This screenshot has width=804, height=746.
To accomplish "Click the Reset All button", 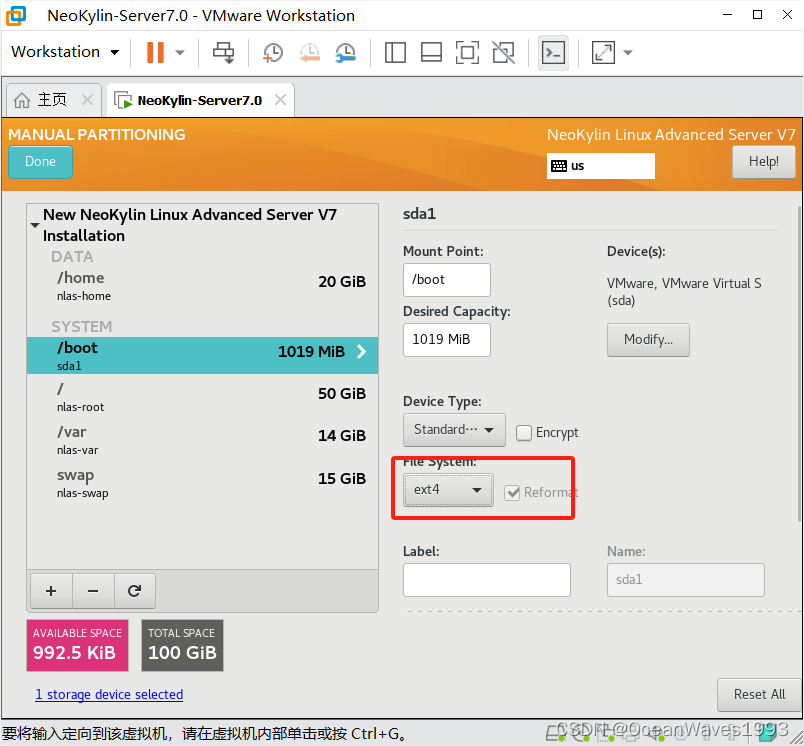I will pos(759,695).
